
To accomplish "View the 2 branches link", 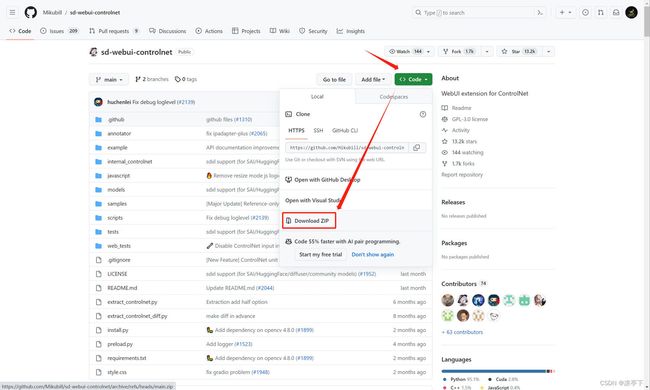I will 152,79.
